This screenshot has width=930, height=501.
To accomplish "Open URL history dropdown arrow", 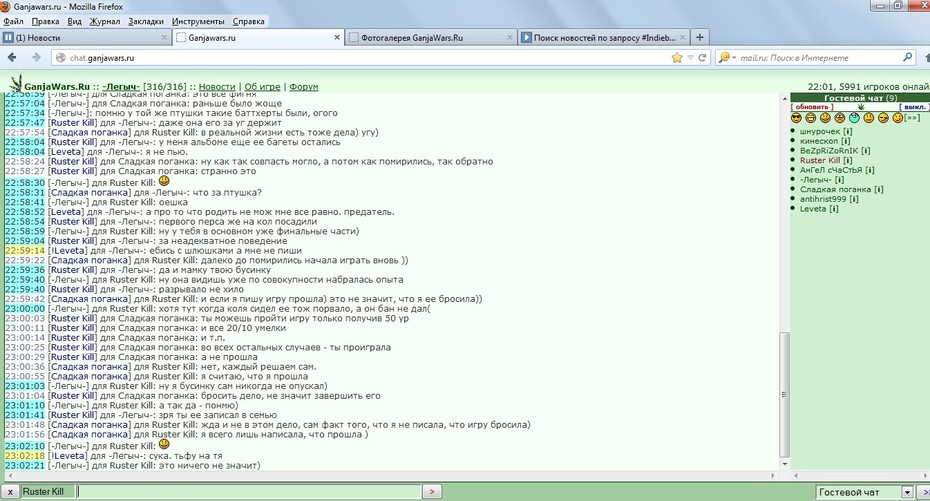I will (690, 58).
